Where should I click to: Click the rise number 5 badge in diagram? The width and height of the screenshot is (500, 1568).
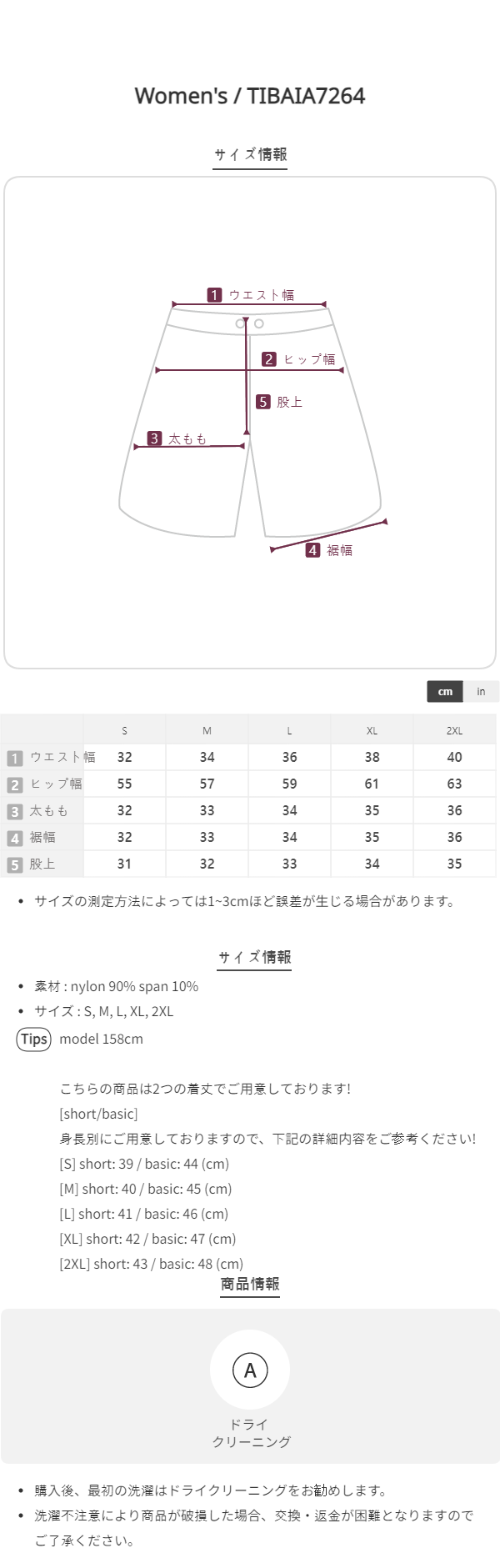[x=263, y=402]
